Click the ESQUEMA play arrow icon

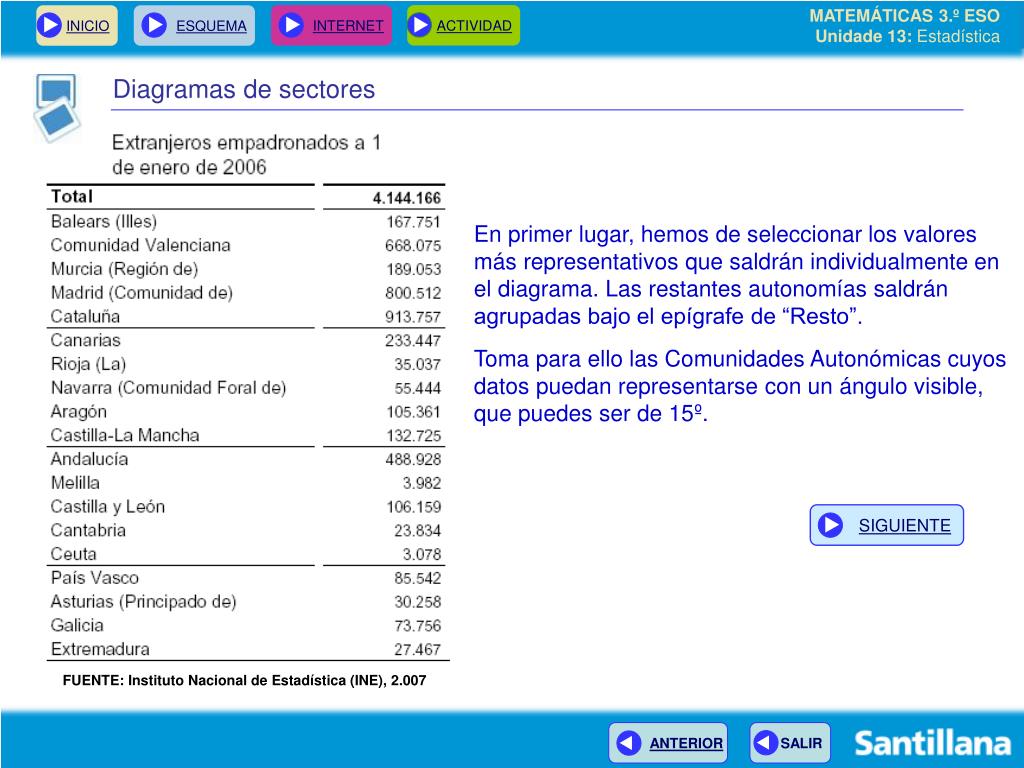click(154, 25)
